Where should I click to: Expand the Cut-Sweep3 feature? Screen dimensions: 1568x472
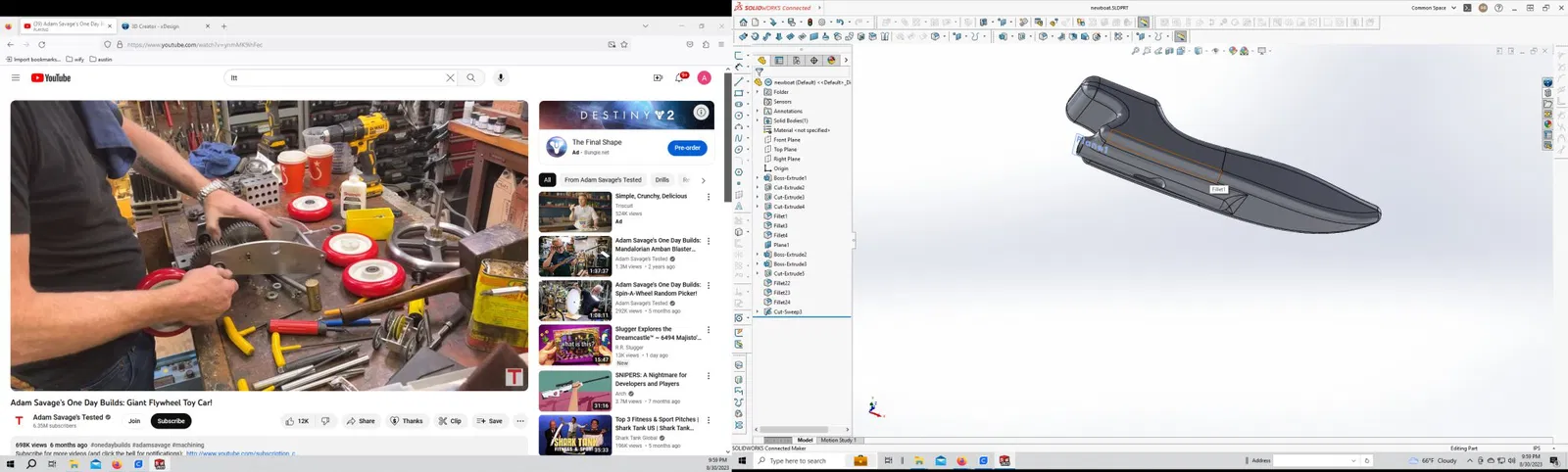[x=758, y=311]
